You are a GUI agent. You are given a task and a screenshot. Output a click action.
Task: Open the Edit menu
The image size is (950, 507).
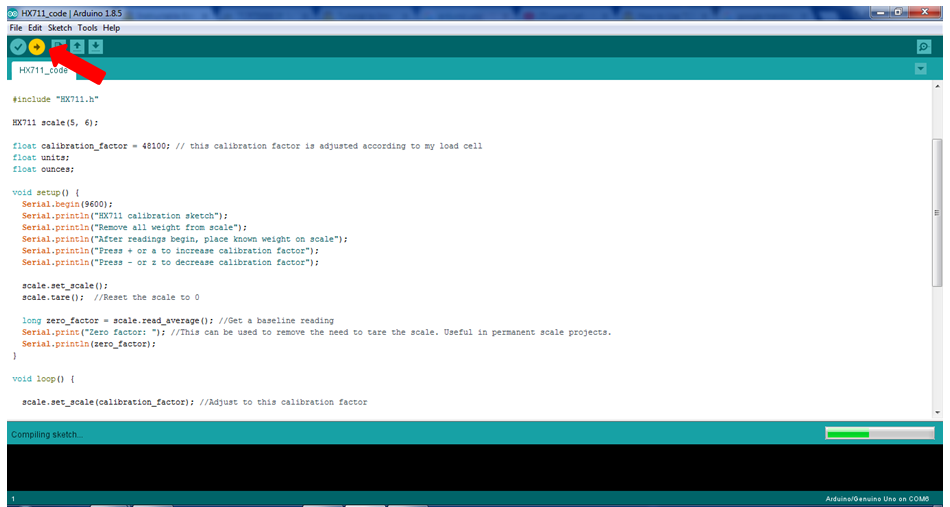tap(35, 28)
